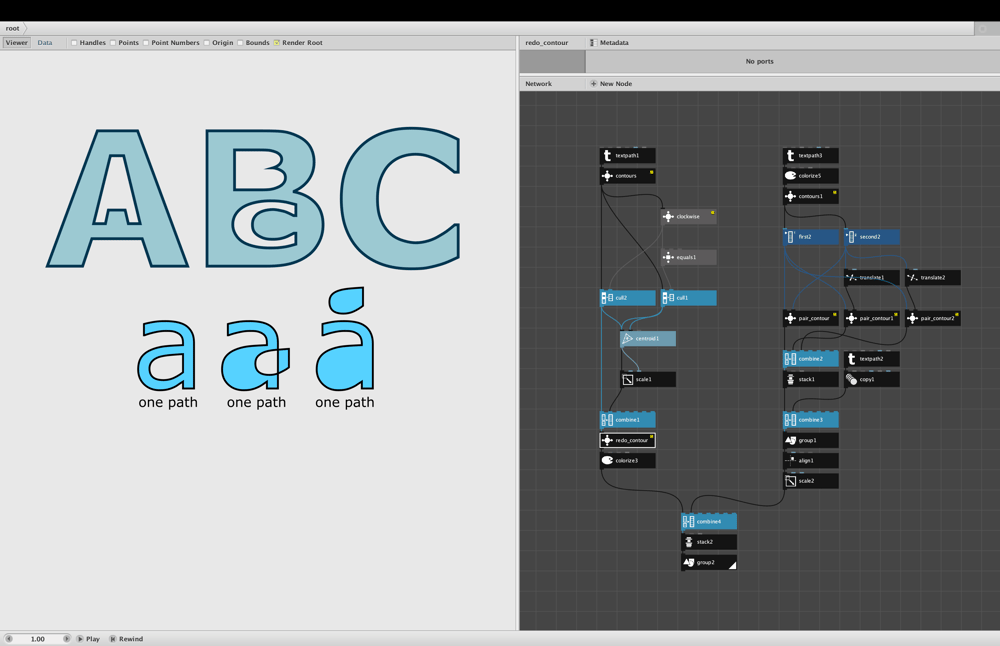The height and width of the screenshot is (646, 1000).
Task: Select the cull1 node
Action: pyautogui.click(x=689, y=298)
